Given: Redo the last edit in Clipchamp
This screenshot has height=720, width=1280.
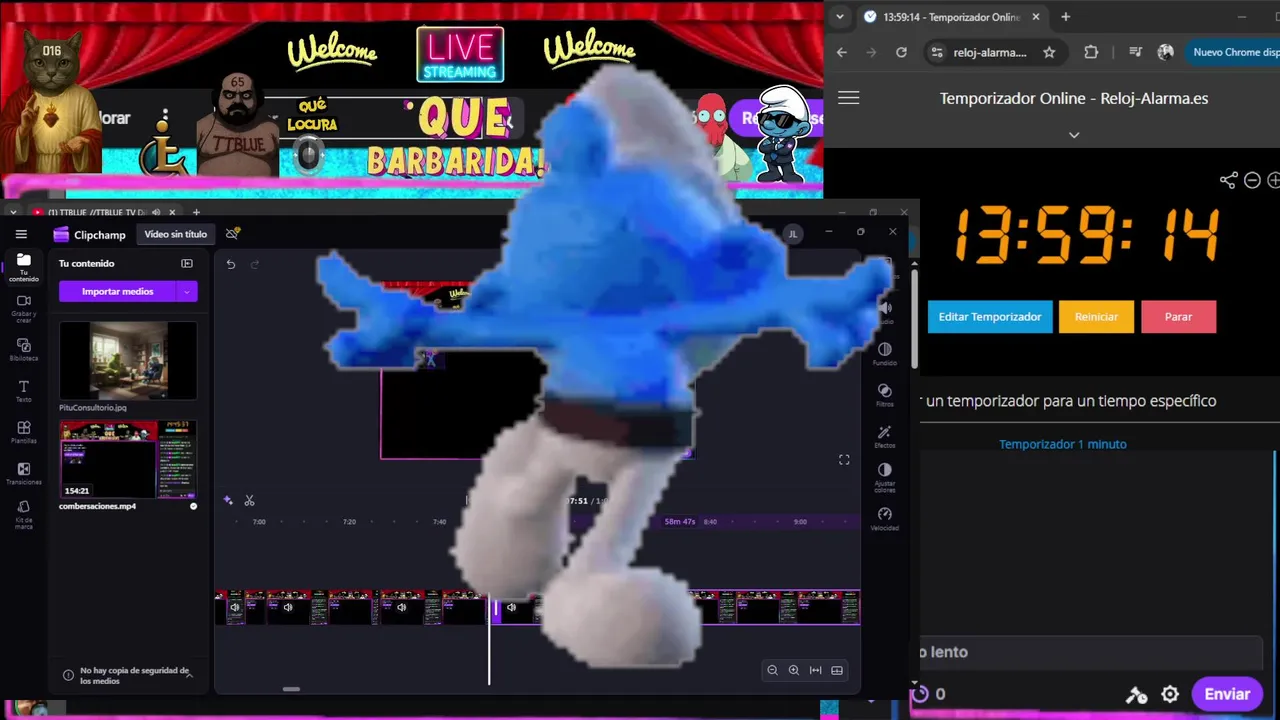Looking at the screenshot, I should [254, 264].
